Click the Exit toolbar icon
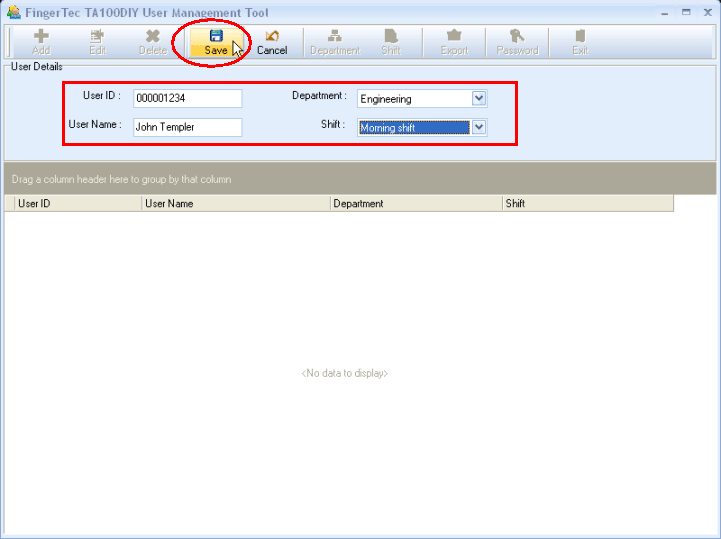The image size is (721, 539). [x=580, y=42]
